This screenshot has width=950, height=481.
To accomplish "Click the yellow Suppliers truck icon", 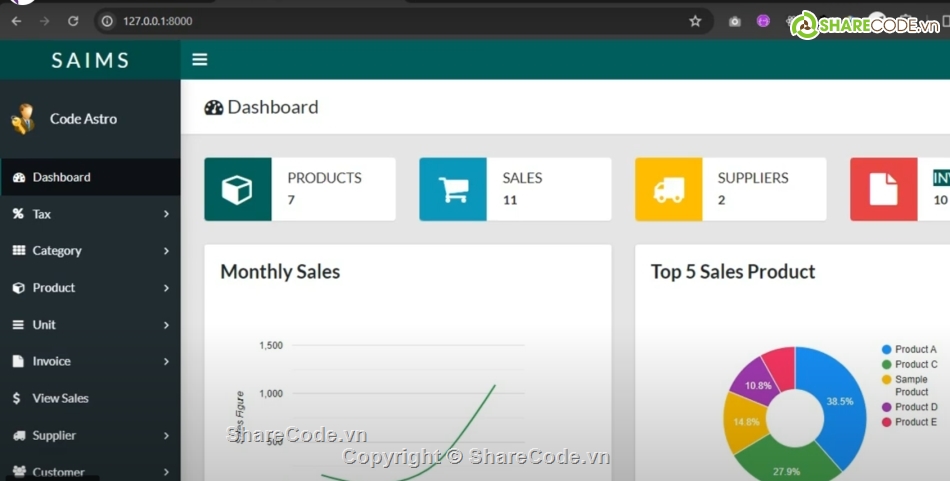I will [668, 189].
